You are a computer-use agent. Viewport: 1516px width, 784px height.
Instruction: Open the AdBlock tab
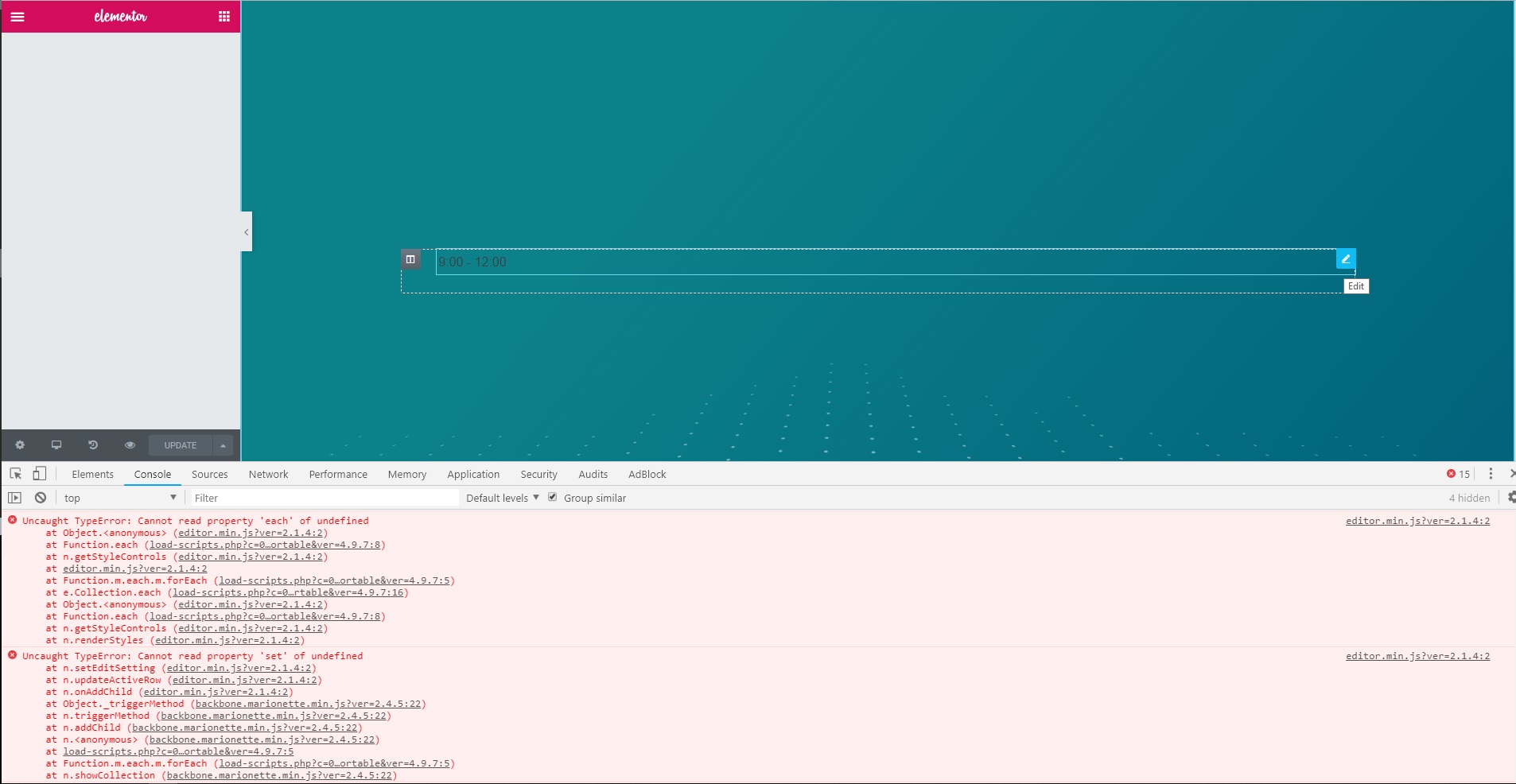point(647,475)
